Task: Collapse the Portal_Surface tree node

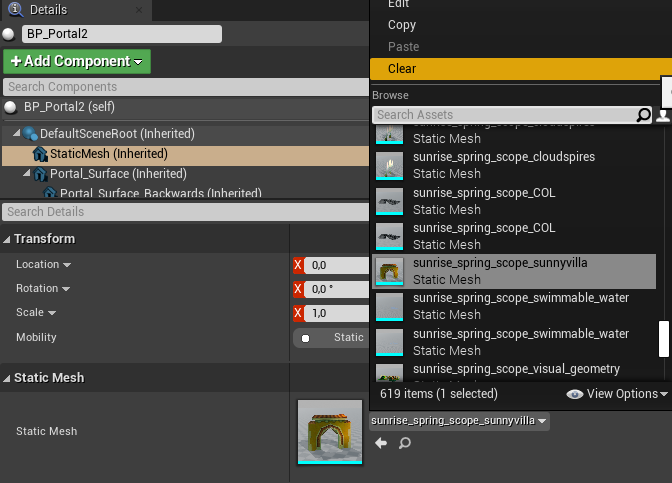Action: point(27,173)
